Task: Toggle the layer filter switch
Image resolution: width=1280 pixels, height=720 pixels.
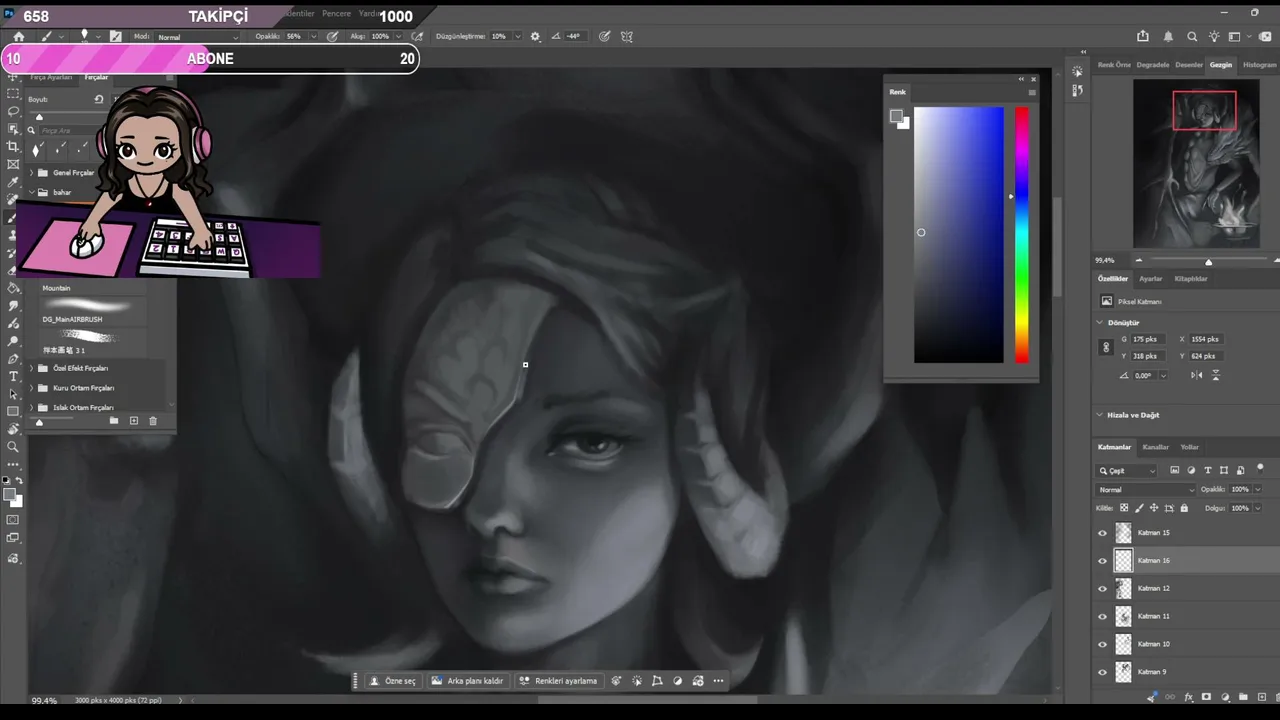Action: click(x=1260, y=468)
